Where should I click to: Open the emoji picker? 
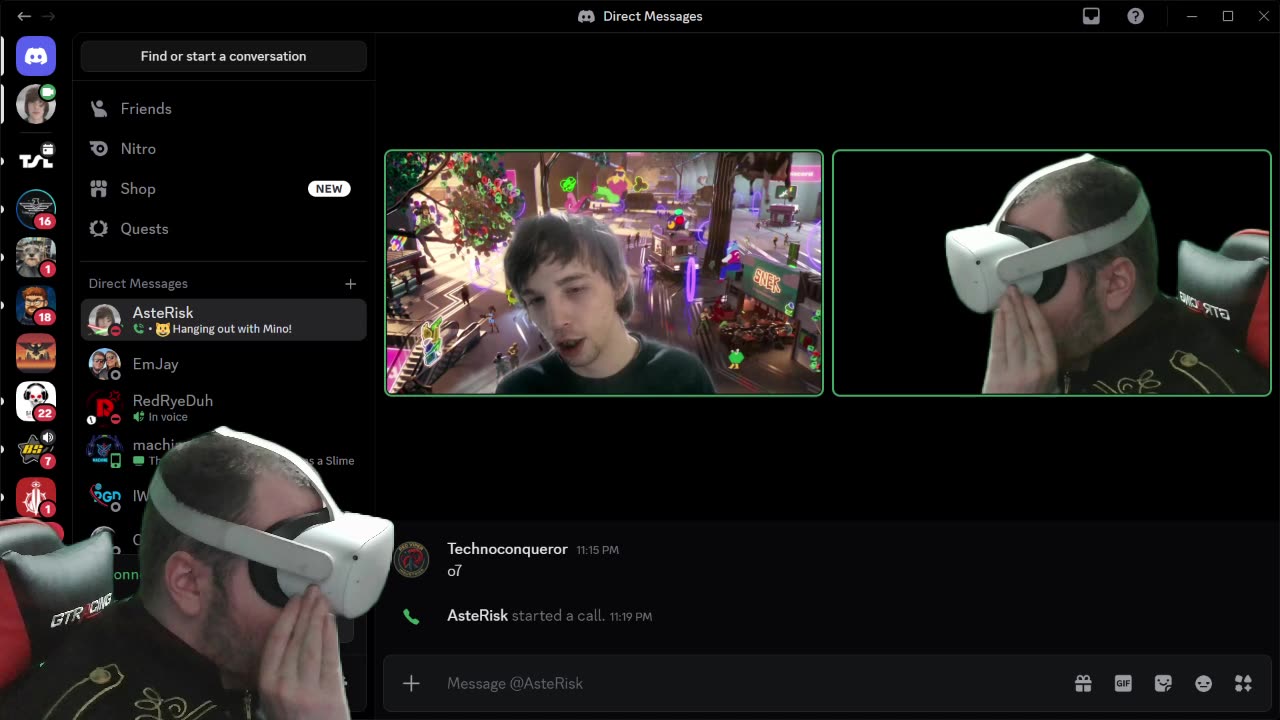(x=1203, y=683)
